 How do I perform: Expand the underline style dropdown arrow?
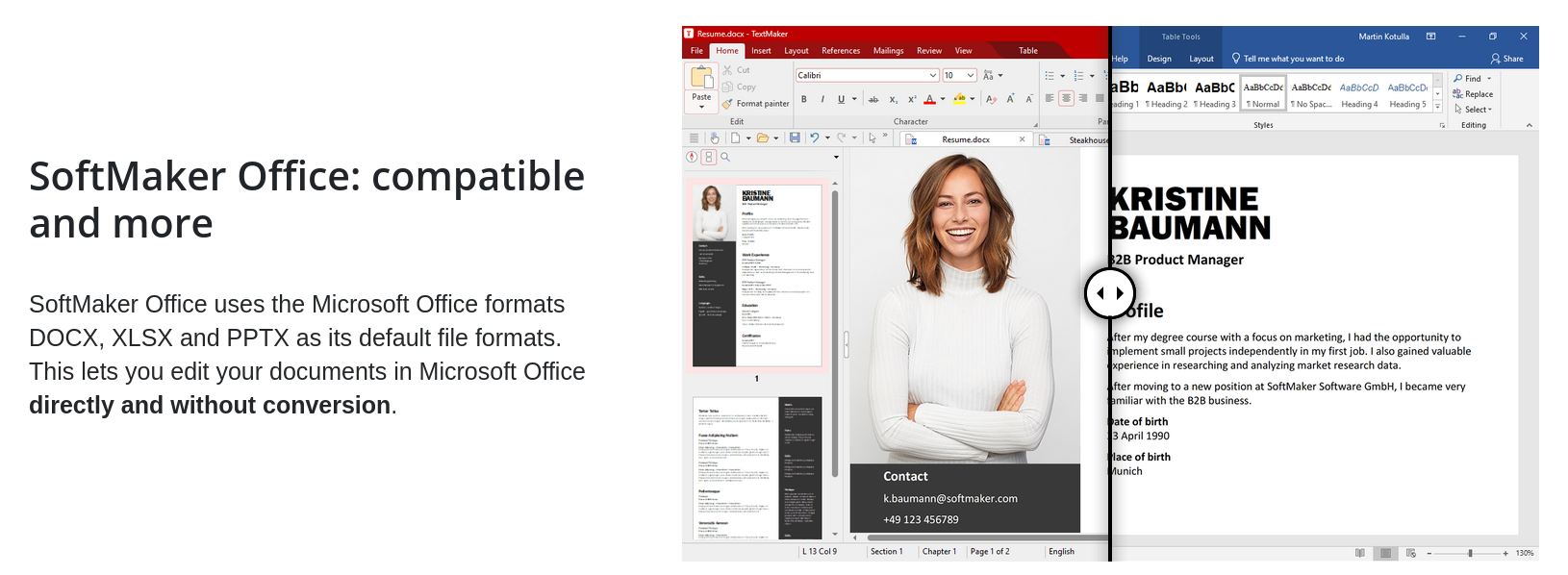pos(854,99)
